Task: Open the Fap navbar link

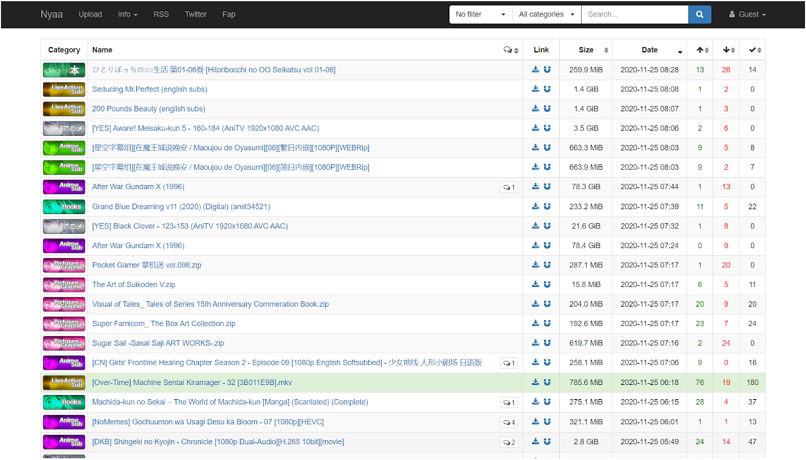Action: [229, 14]
